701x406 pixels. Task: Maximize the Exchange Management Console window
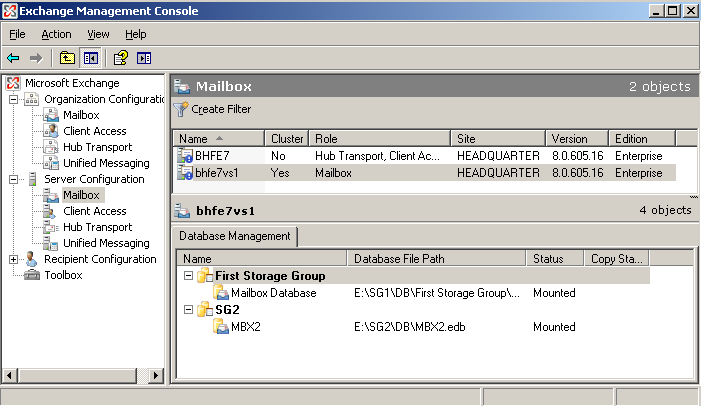point(672,11)
